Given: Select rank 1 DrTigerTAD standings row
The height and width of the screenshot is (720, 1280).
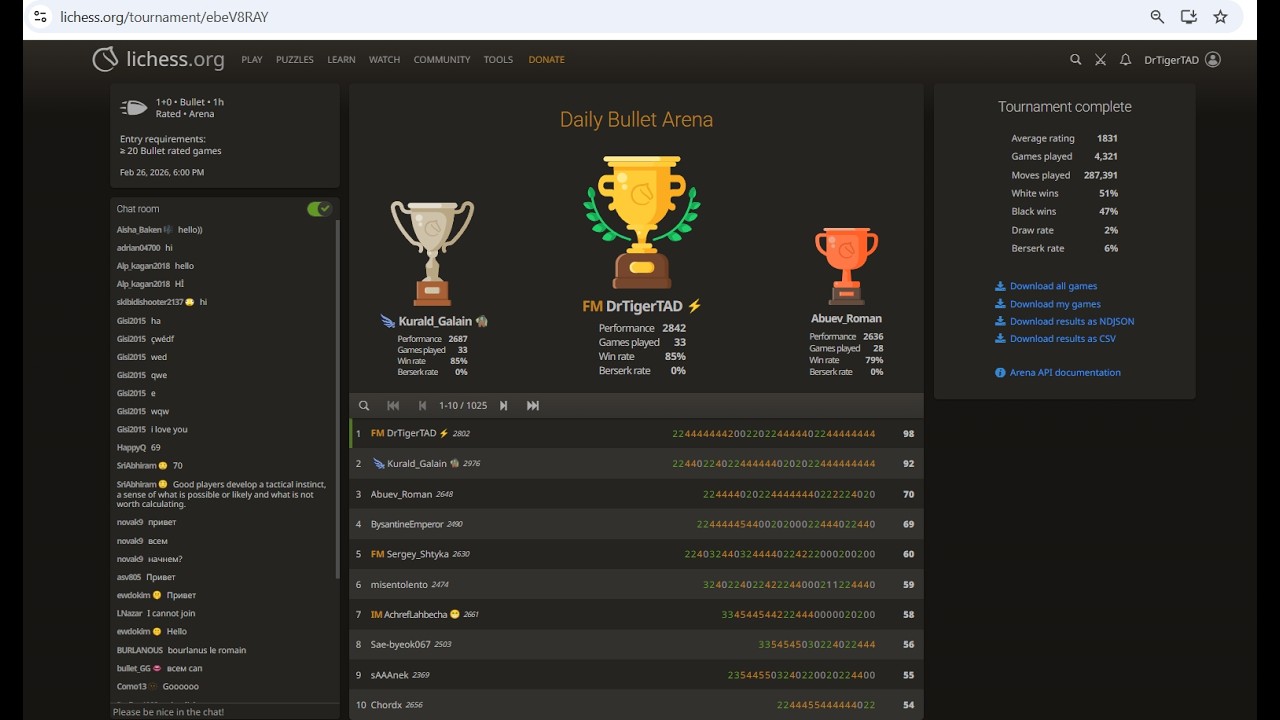Looking at the screenshot, I should [636, 434].
